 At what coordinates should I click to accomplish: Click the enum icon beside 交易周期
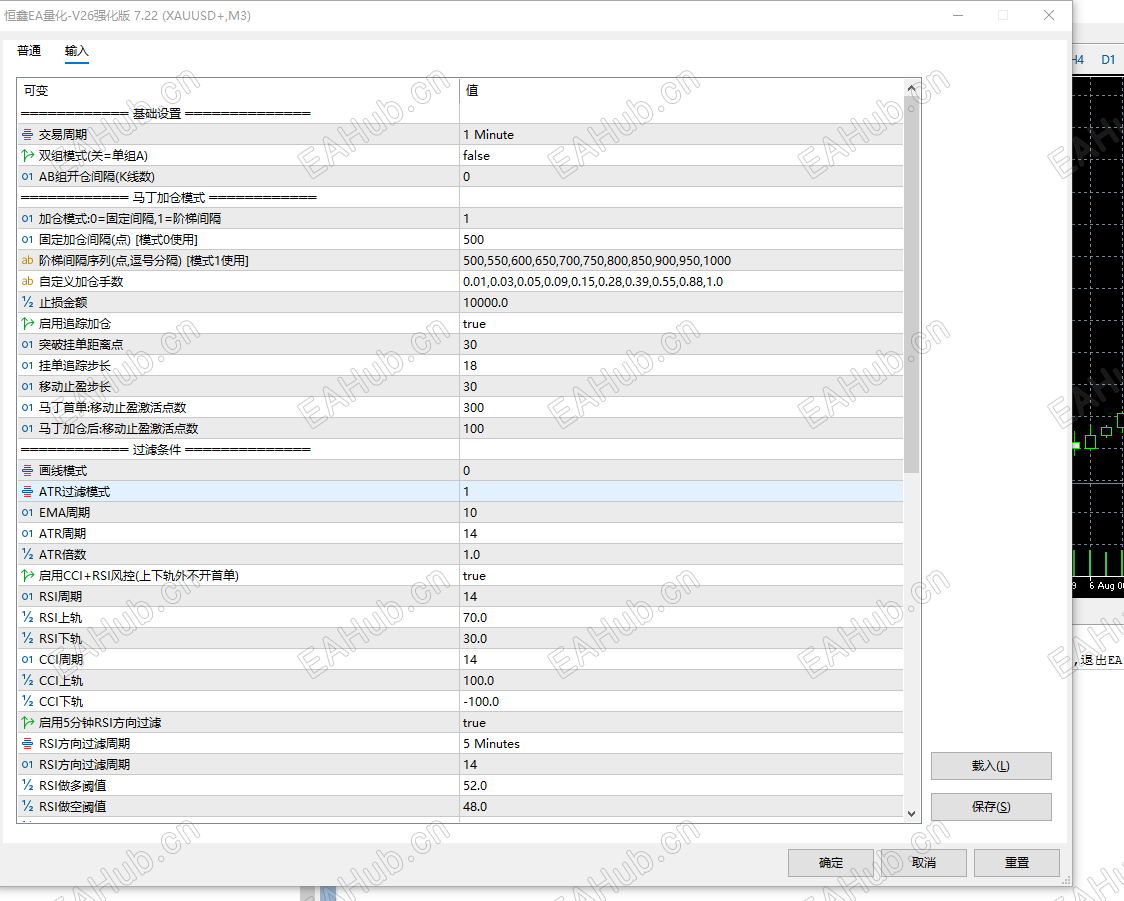tap(27, 135)
